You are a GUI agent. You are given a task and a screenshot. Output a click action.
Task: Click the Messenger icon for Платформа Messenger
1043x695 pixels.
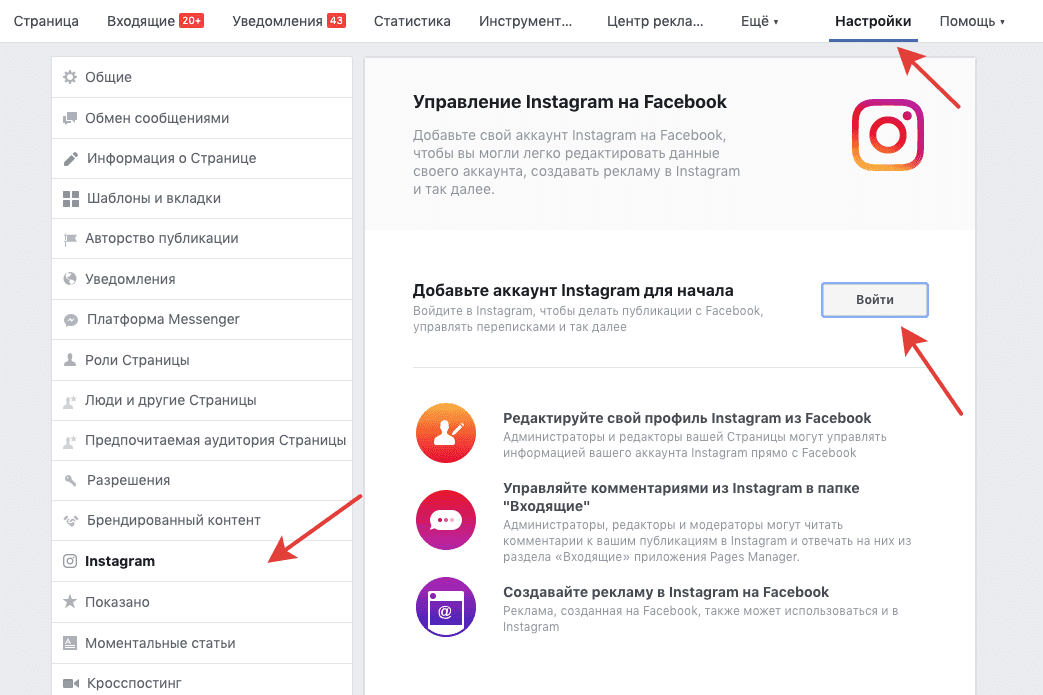[x=71, y=319]
